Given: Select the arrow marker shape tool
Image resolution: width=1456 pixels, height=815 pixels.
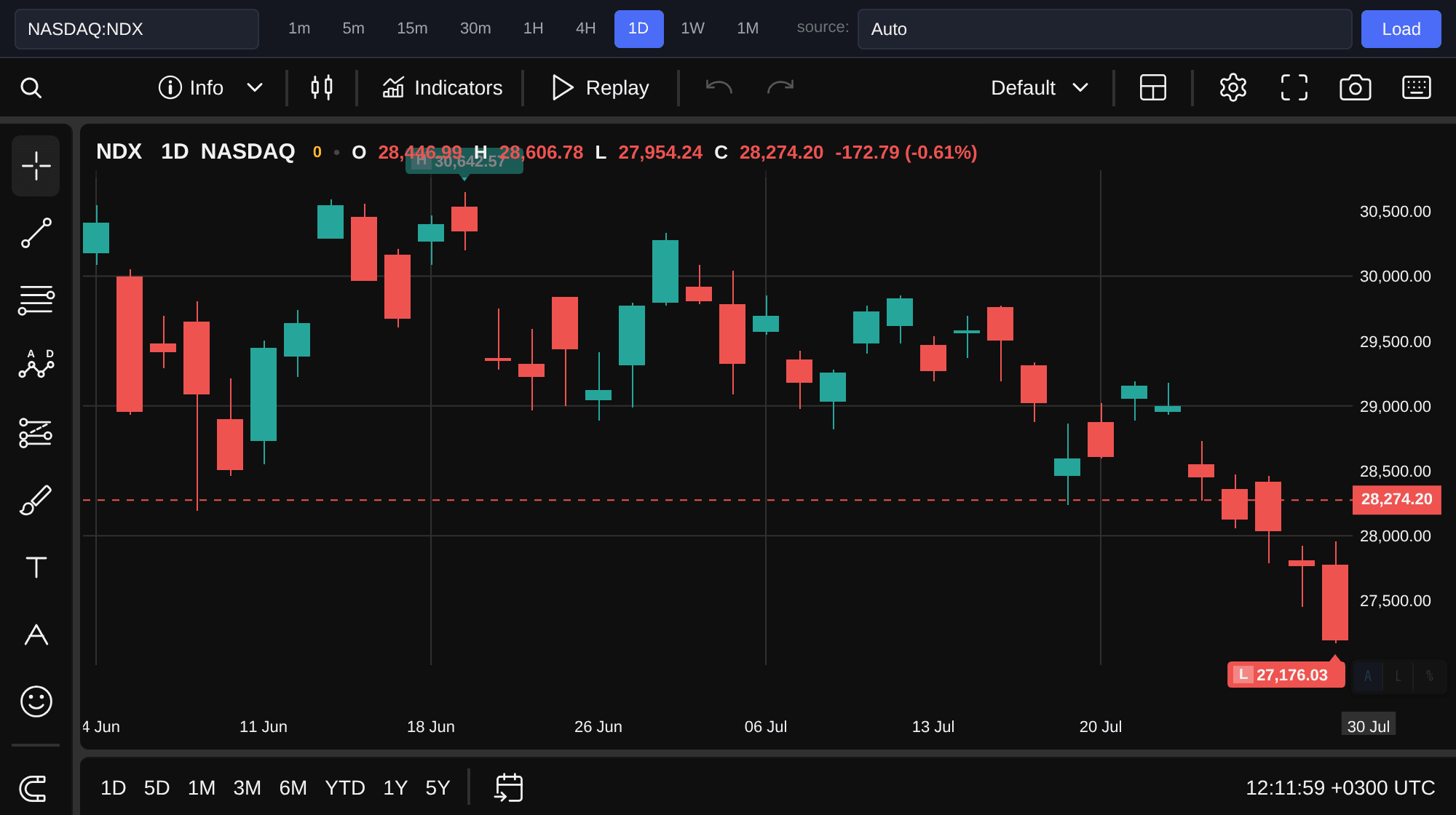Looking at the screenshot, I should (36, 634).
